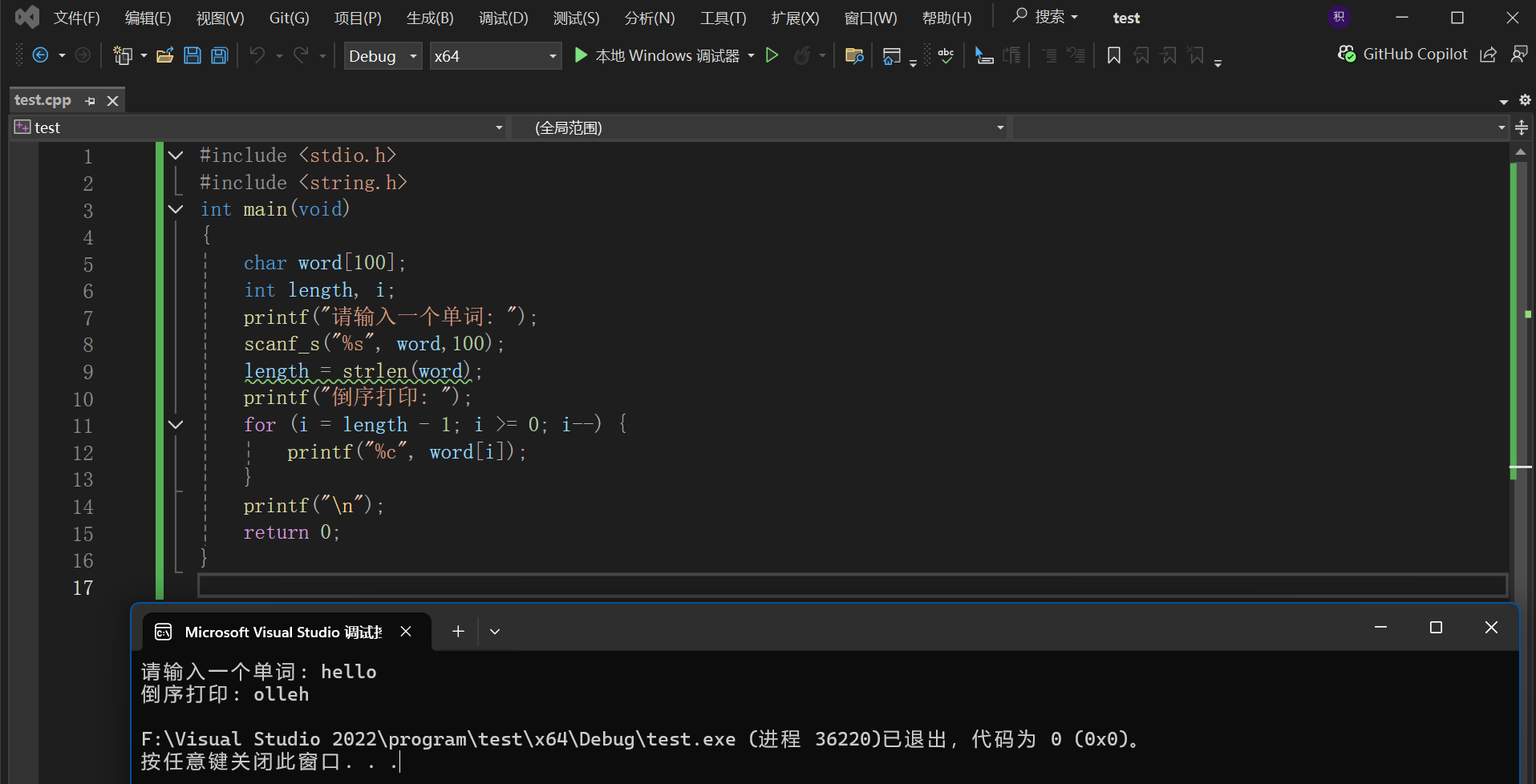Select the test.cpp editor tab
The width and height of the screenshot is (1536, 784).
(x=43, y=100)
